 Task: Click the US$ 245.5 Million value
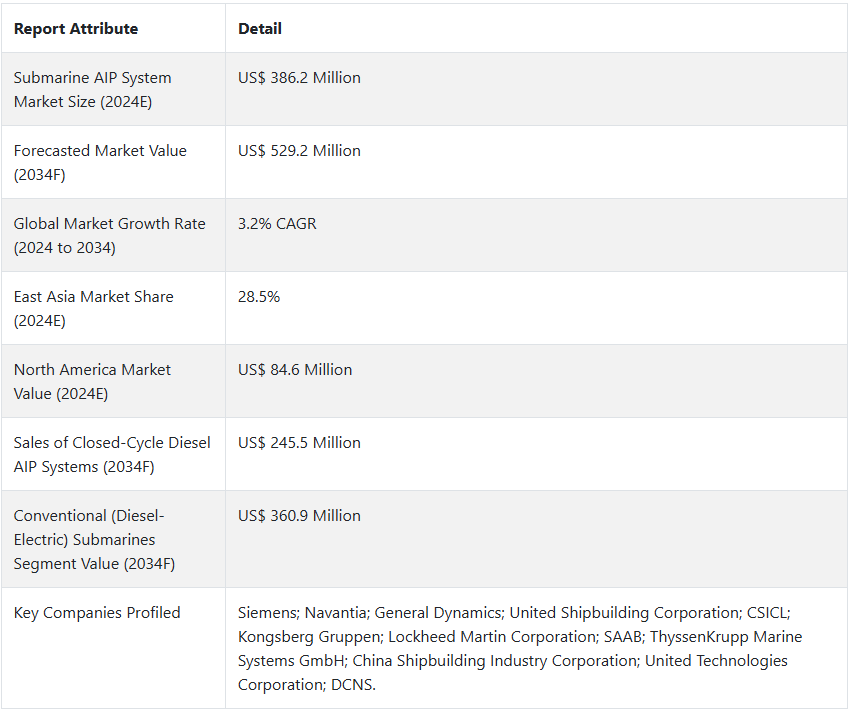tap(299, 442)
